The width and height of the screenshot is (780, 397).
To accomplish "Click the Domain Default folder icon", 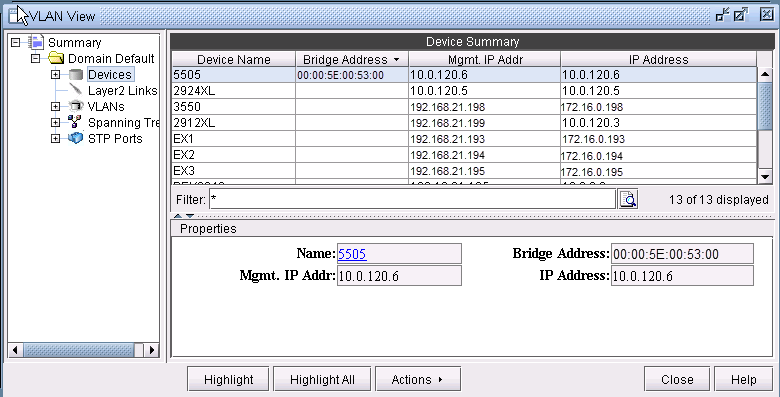I will pos(56,59).
